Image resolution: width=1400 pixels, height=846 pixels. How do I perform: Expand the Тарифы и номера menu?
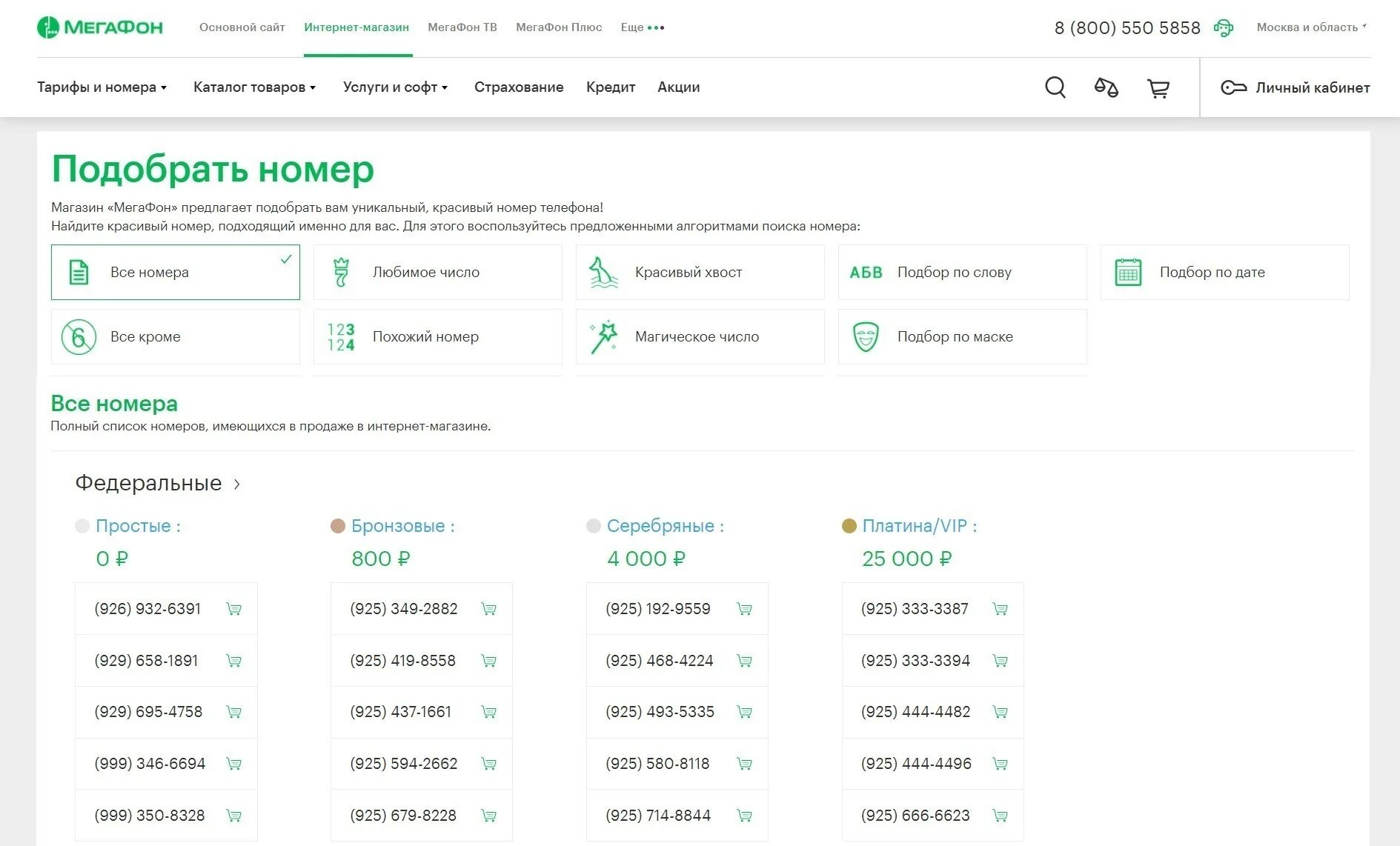102,87
